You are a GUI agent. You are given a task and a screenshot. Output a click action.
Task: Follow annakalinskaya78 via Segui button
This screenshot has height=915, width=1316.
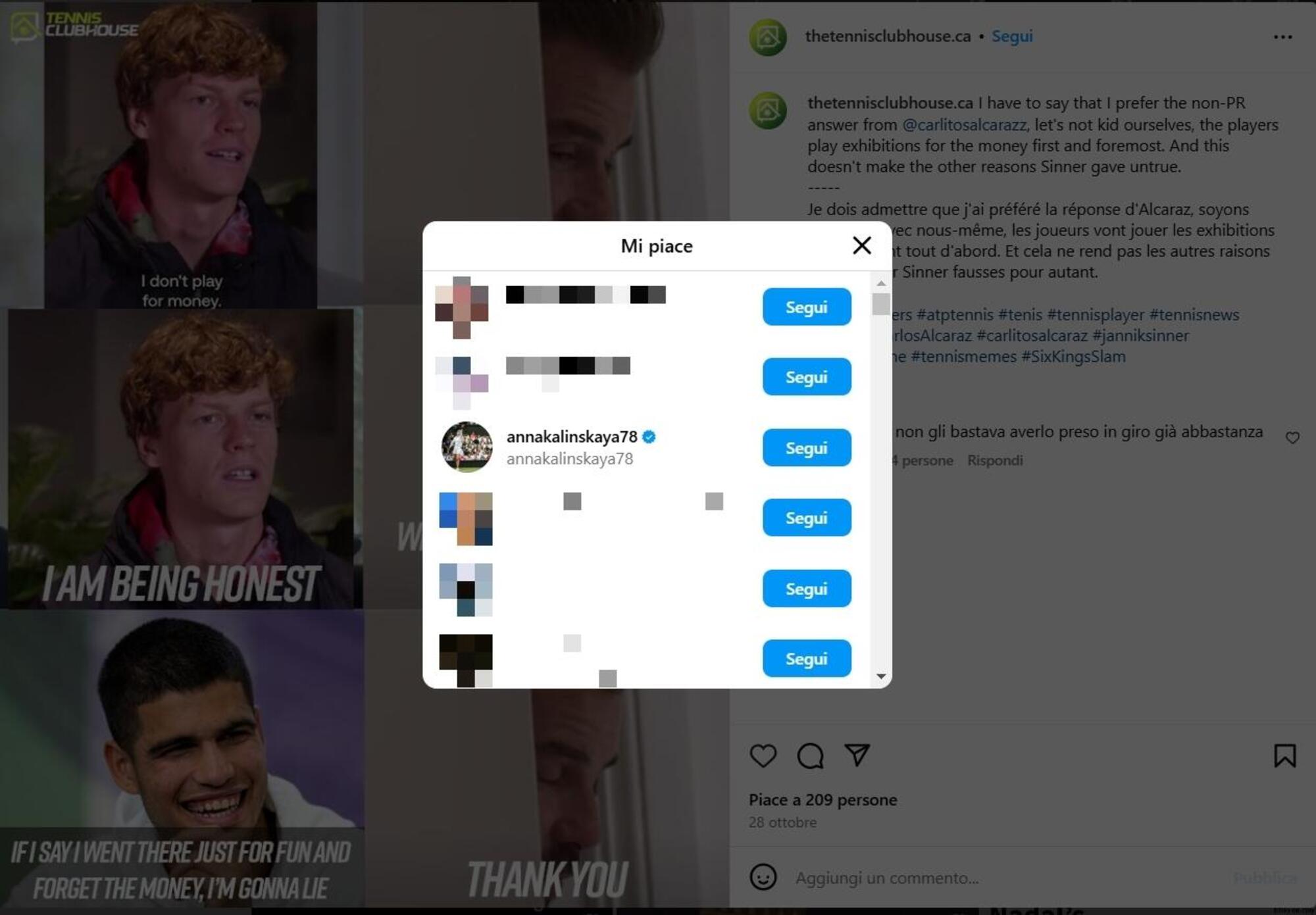[807, 447]
